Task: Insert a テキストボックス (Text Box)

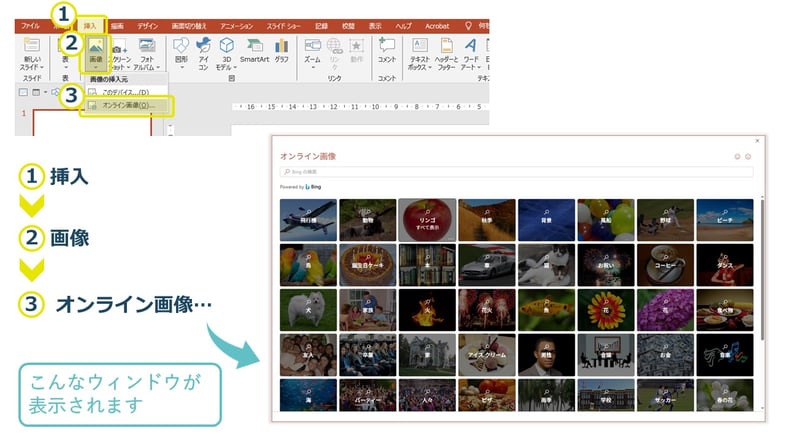Action: 419,53
